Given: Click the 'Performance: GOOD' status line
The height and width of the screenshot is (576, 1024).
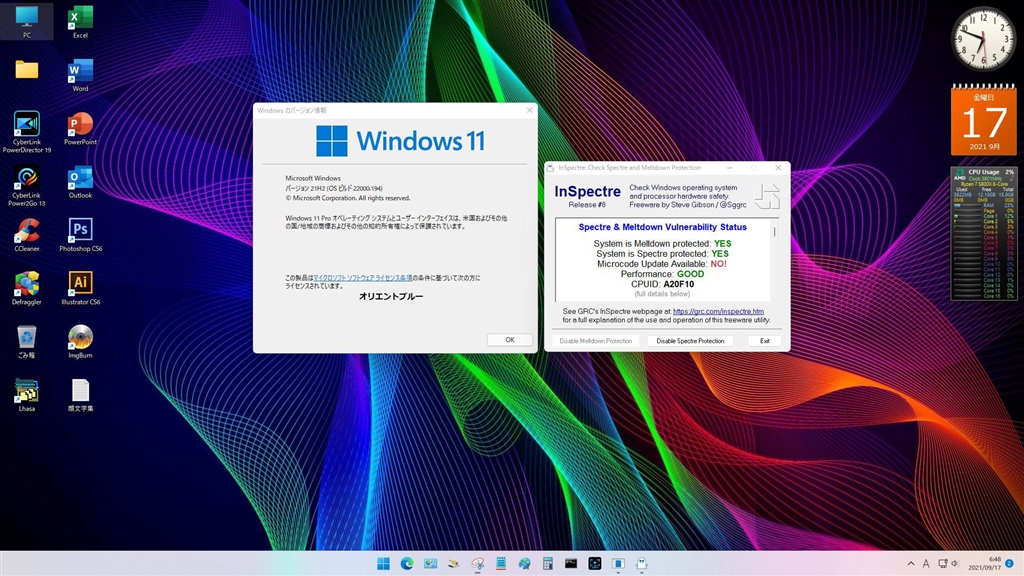Looking at the screenshot, I should (662, 274).
